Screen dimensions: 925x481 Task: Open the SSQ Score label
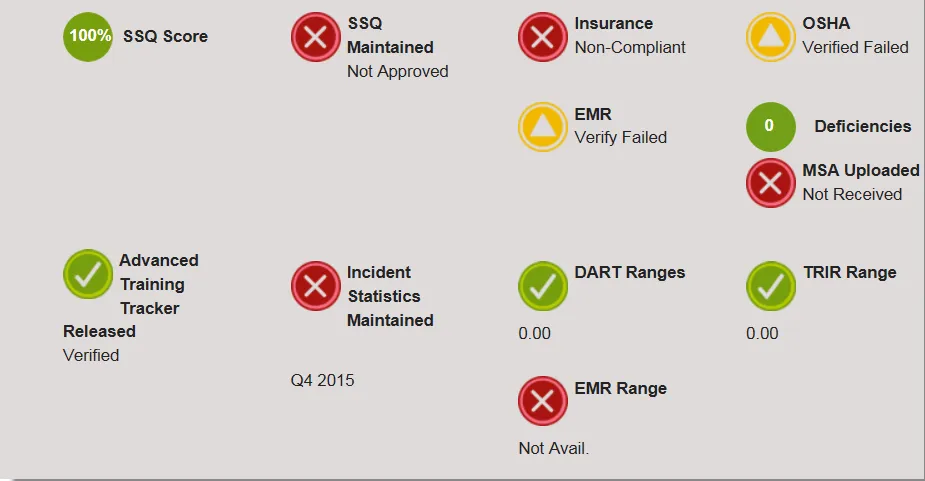pyautogui.click(x=165, y=37)
